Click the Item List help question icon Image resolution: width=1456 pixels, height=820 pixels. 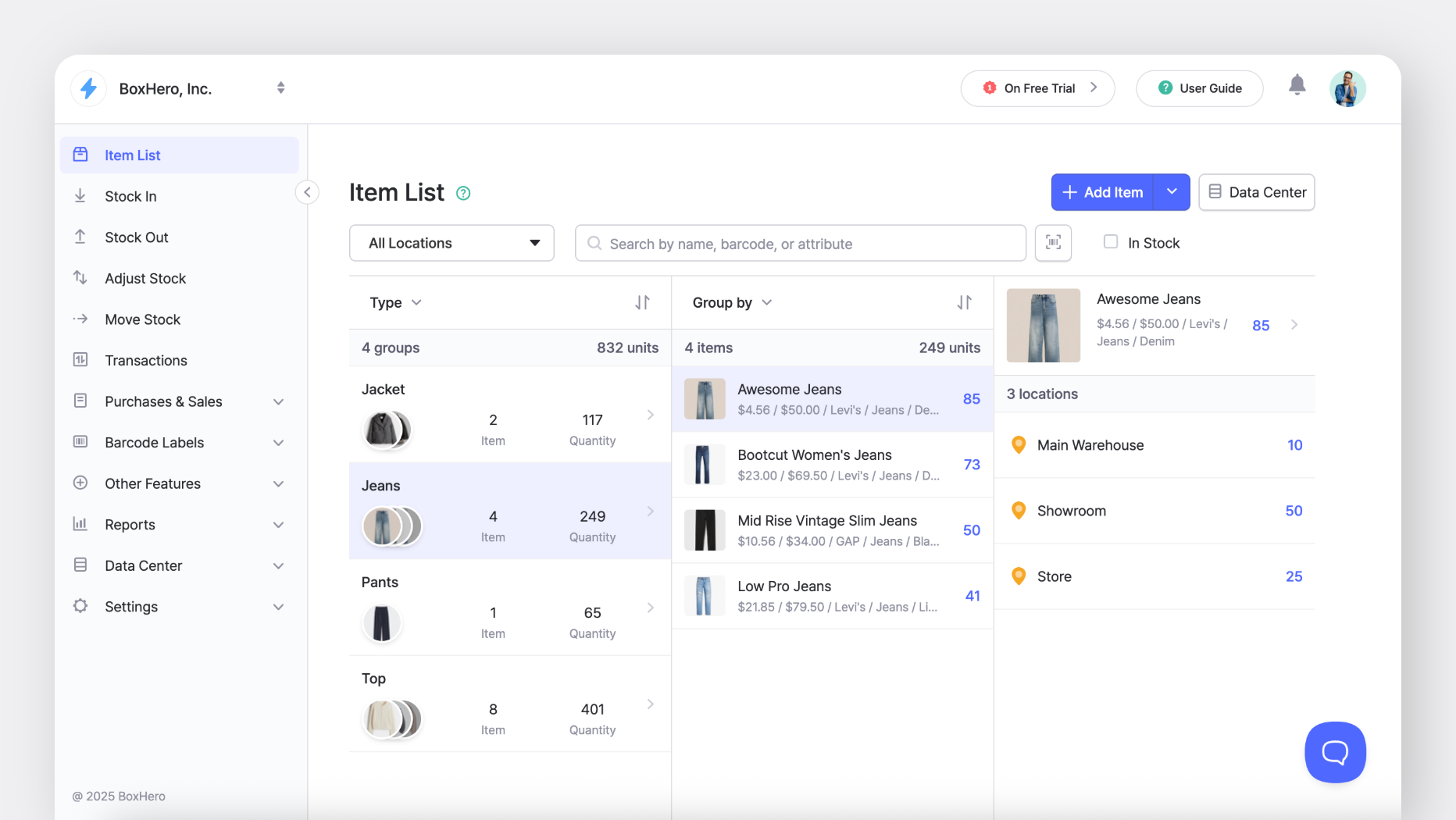pos(463,193)
